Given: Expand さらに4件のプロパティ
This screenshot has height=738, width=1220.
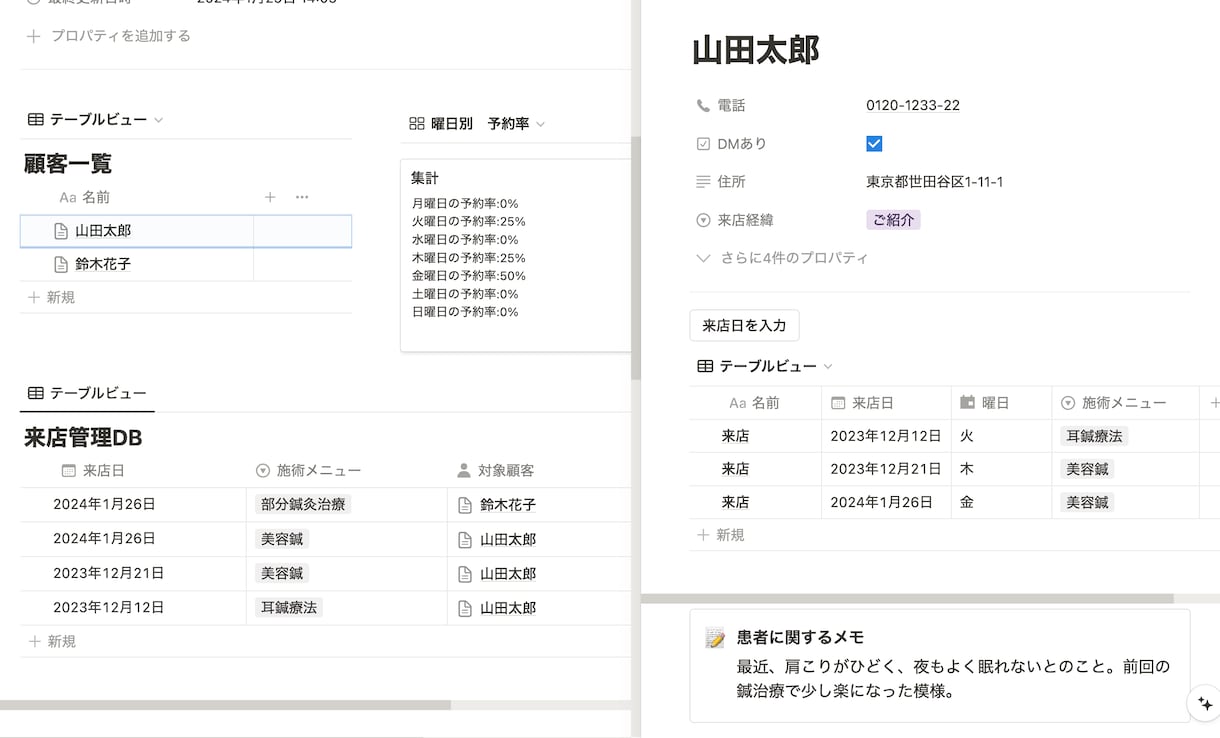Looking at the screenshot, I should click(782, 258).
